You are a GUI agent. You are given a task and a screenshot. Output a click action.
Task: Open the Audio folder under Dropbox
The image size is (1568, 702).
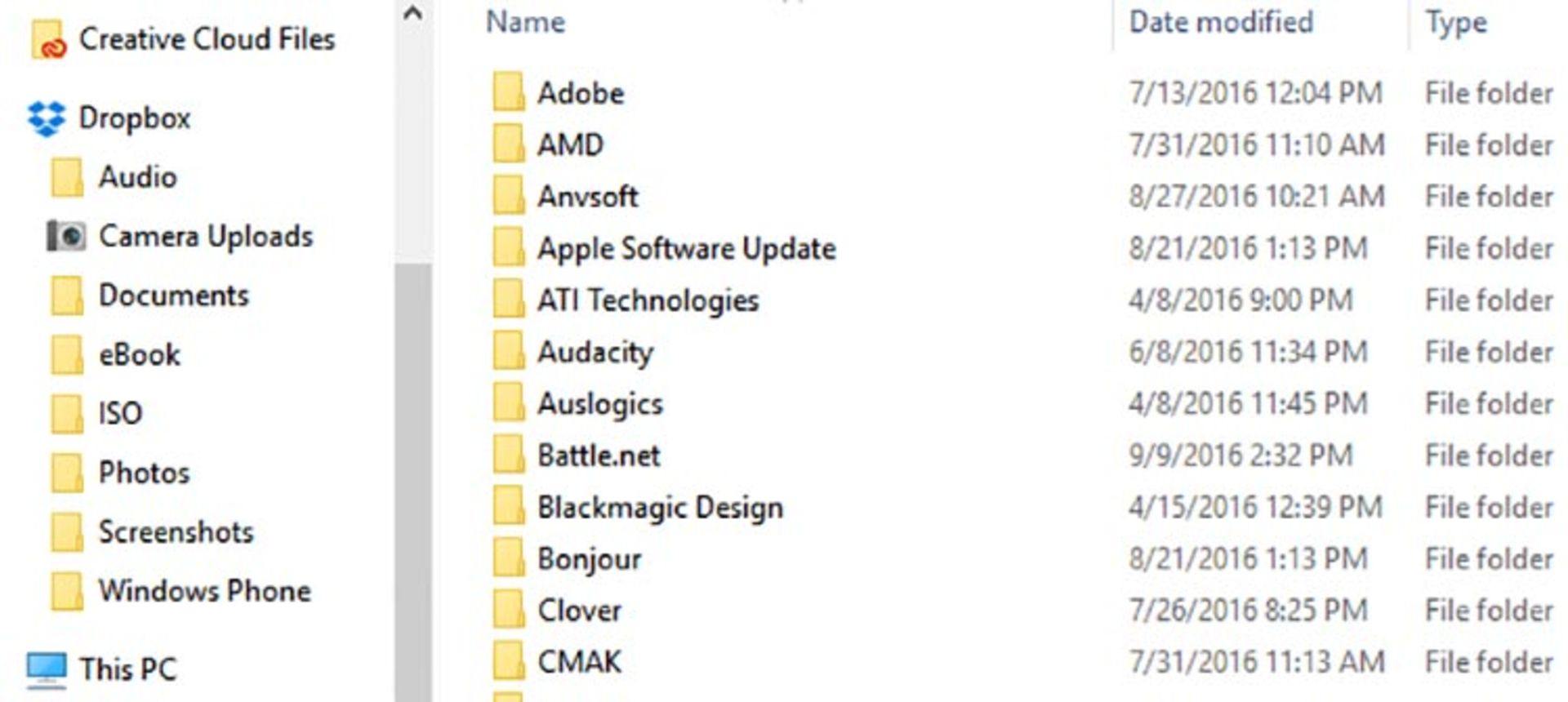click(137, 176)
